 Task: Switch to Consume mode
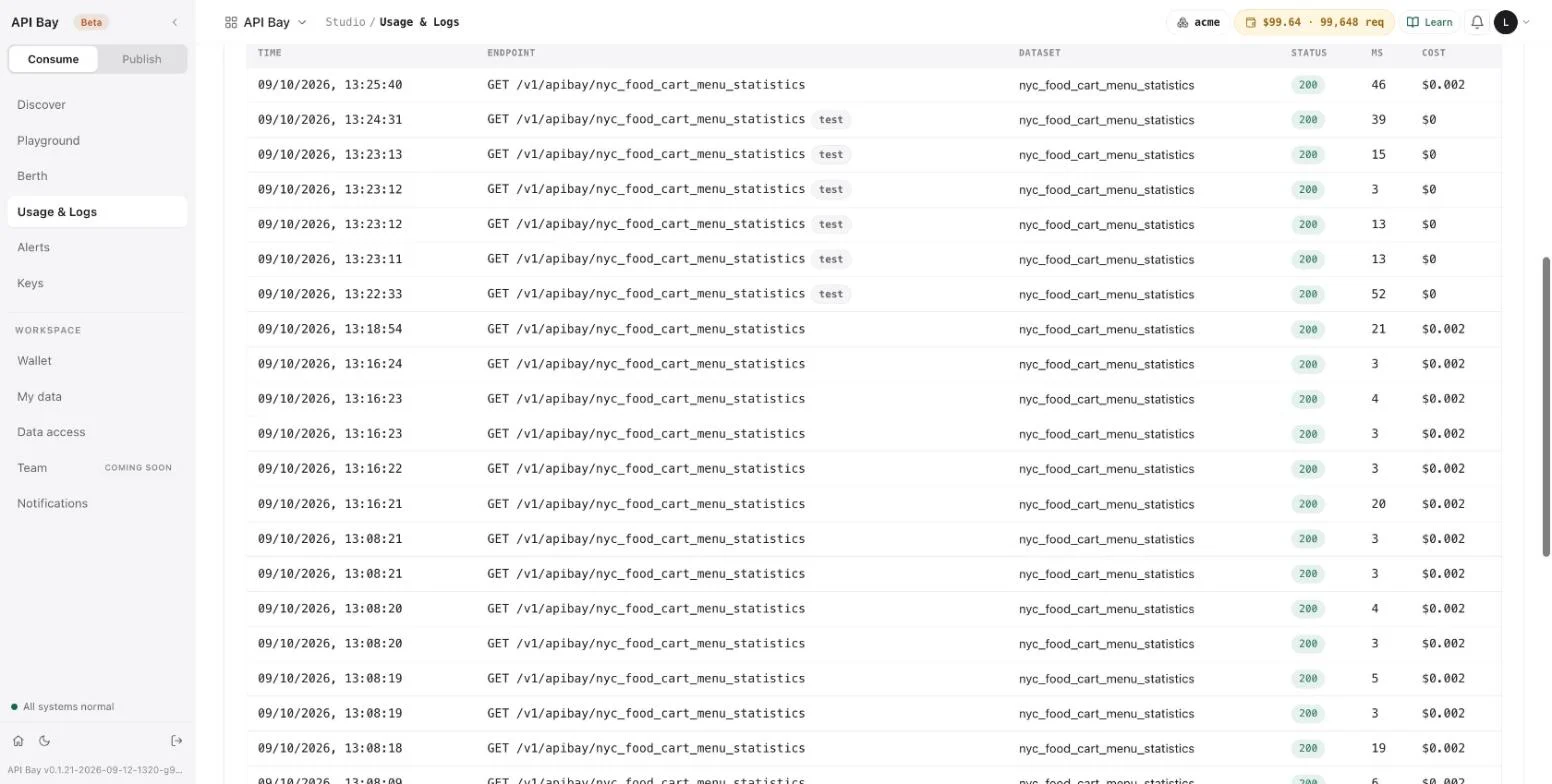(x=53, y=59)
